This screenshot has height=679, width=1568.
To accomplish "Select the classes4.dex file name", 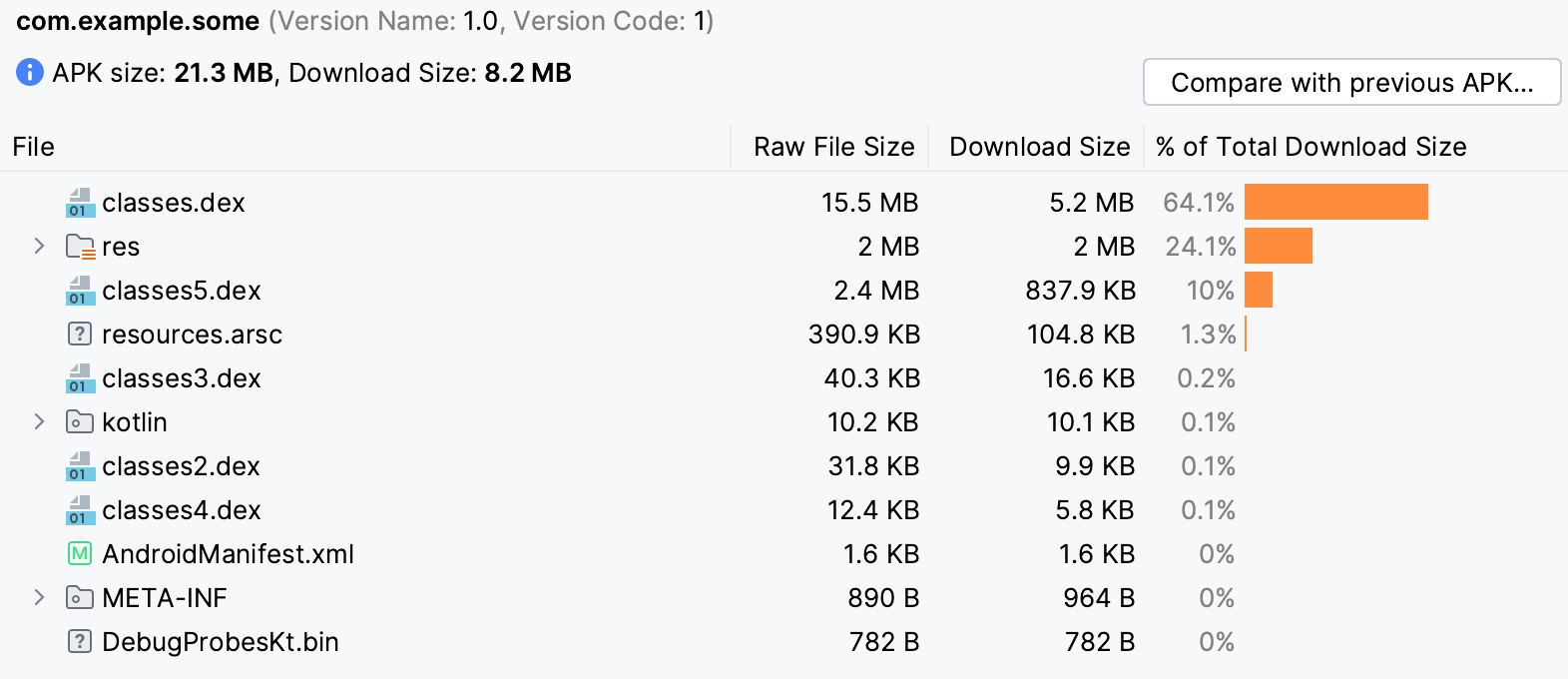I will click(182, 510).
